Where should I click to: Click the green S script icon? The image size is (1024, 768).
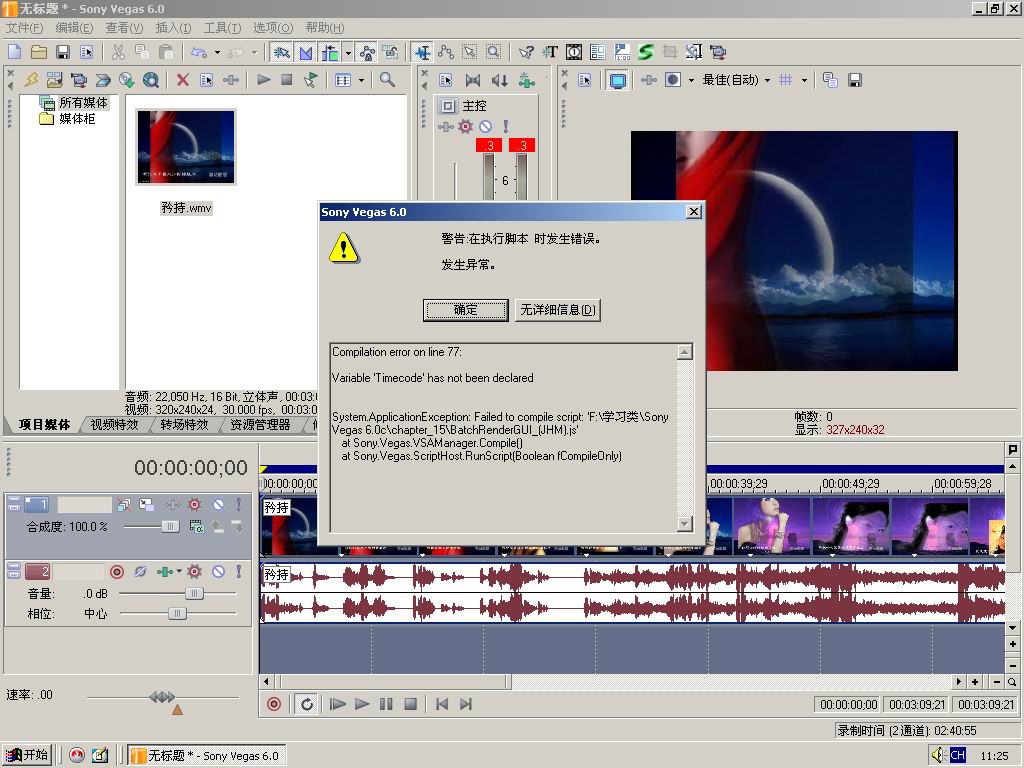pyautogui.click(x=645, y=52)
